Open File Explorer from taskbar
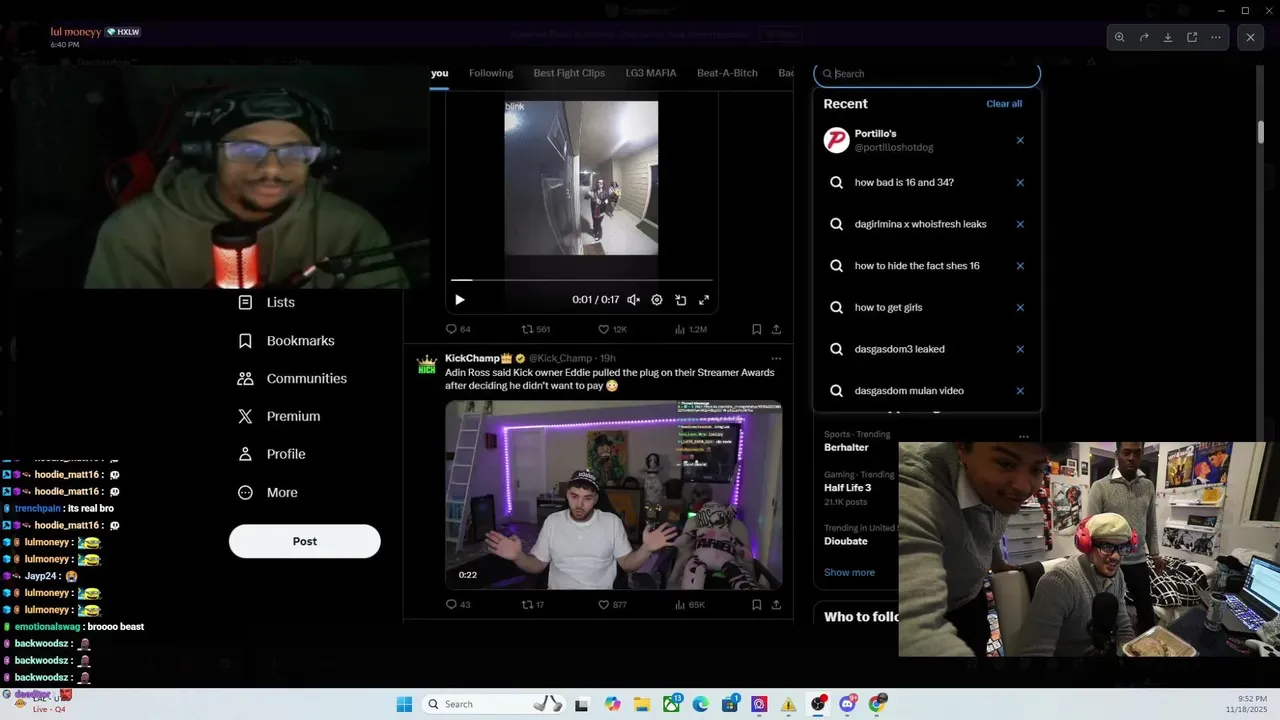The width and height of the screenshot is (1280, 720). tap(641, 704)
